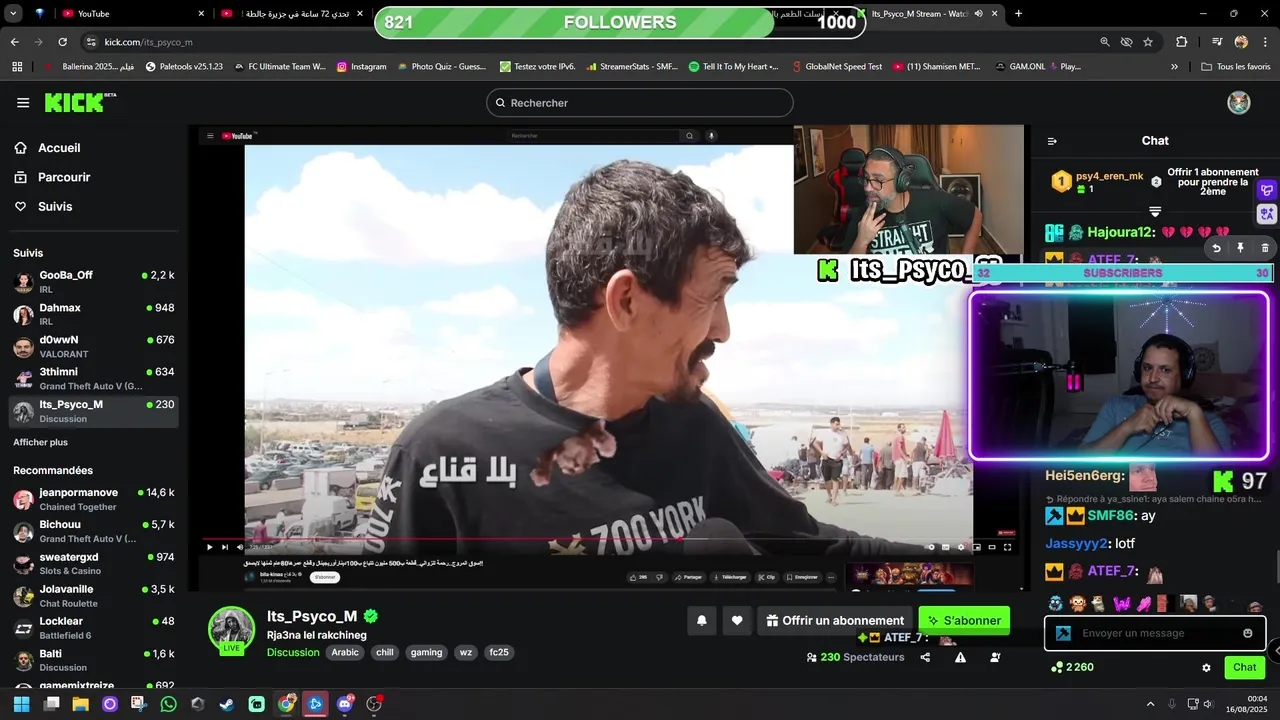Open the user avatar menu on Kick
The width and height of the screenshot is (1280, 720).
[1239, 103]
